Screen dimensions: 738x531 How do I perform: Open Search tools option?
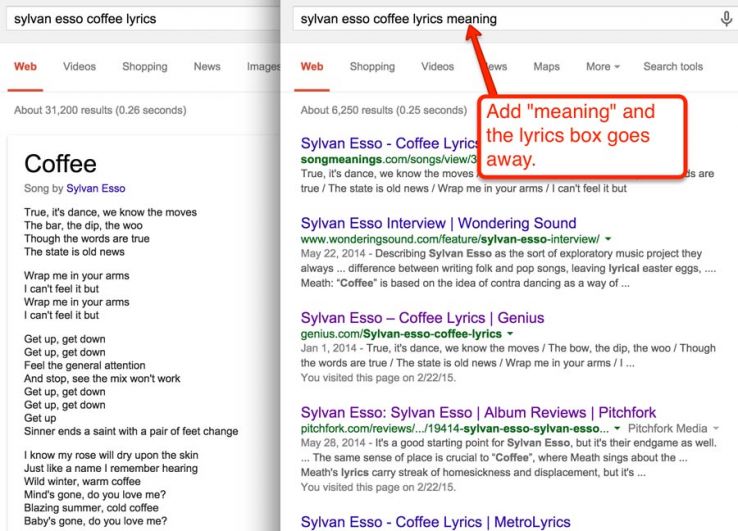click(673, 67)
